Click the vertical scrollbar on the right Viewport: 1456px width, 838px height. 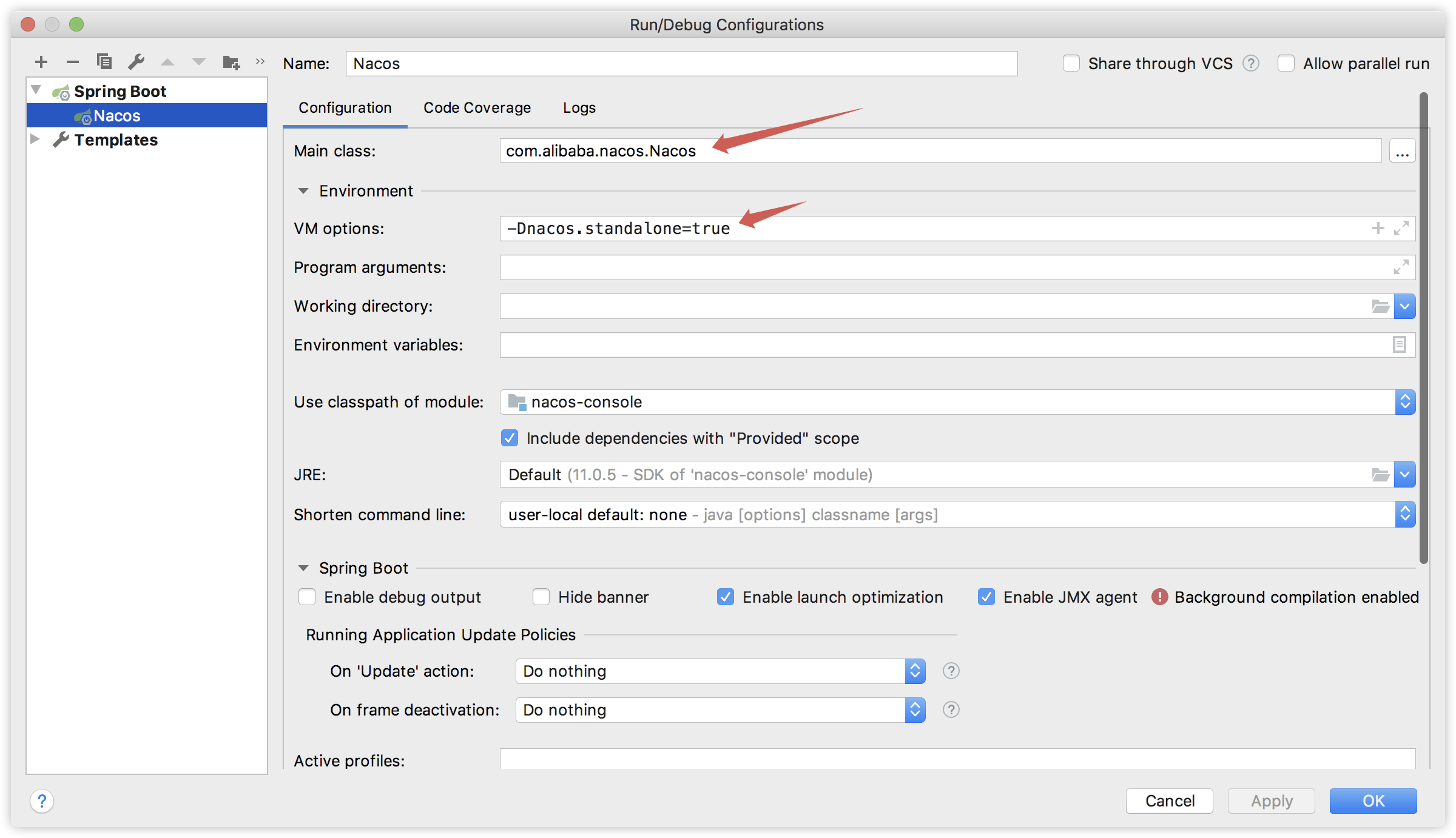[1423, 327]
